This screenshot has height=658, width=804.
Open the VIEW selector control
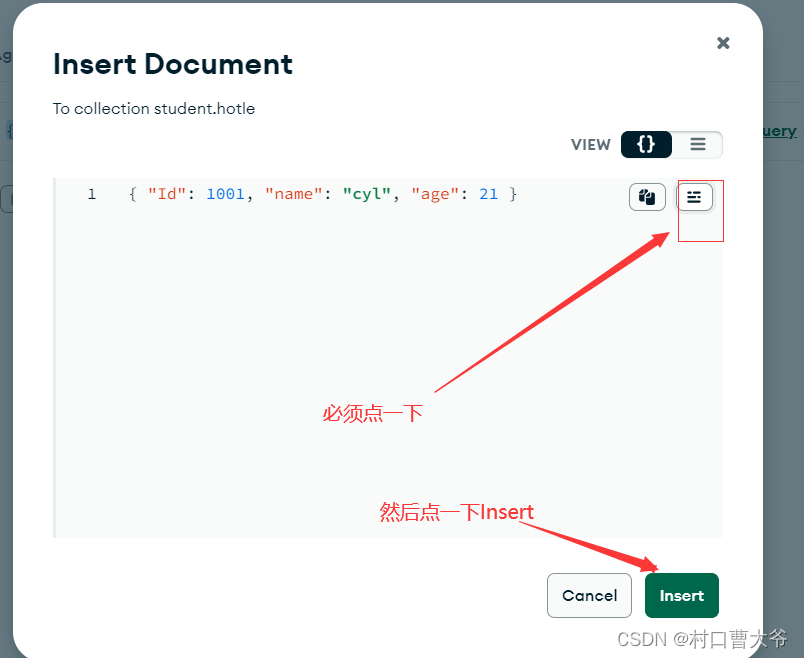[672, 144]
